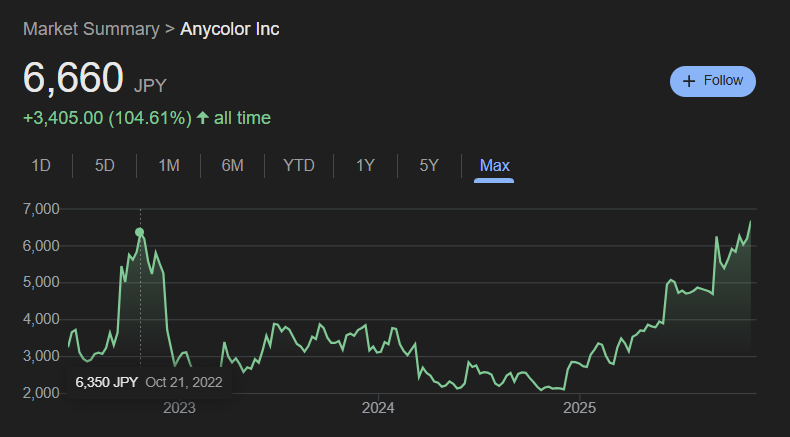Click the 6,660 JPY current price
This screenshot has height=437, width=790.
pos(95,79)
